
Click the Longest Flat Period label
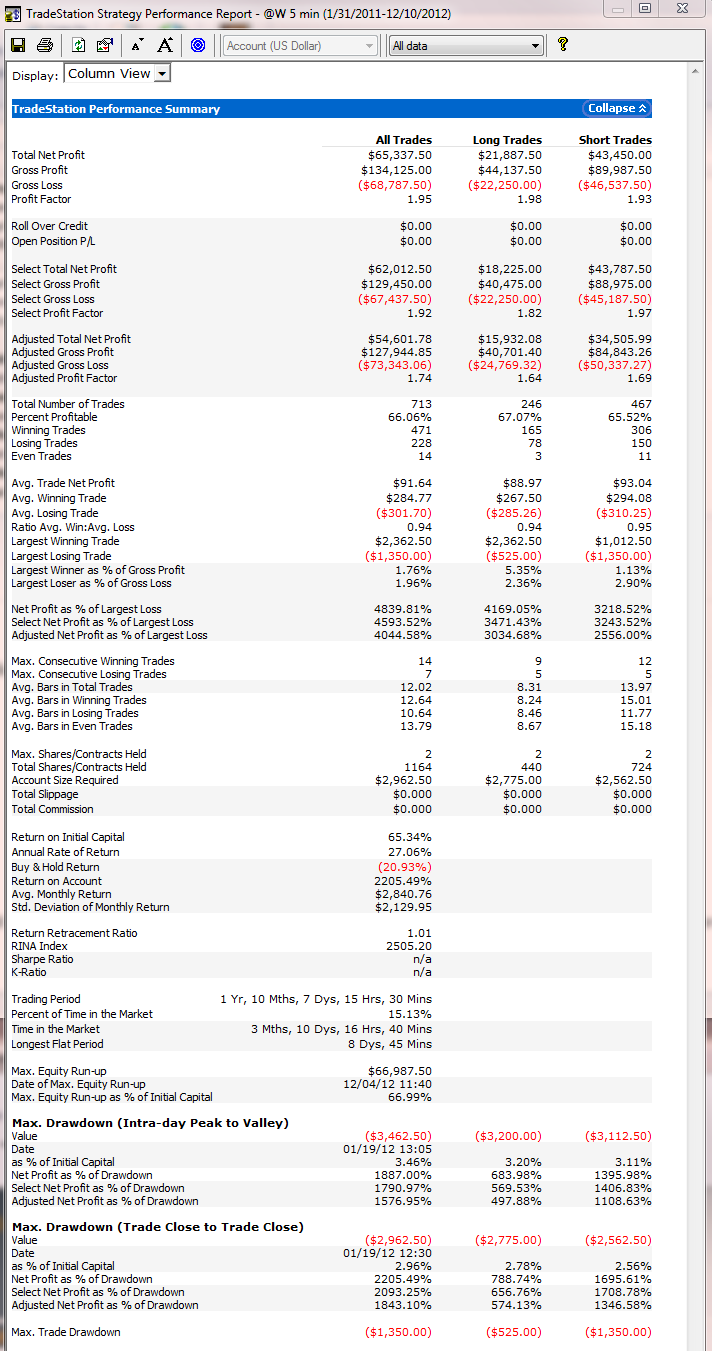point(58,1044)
